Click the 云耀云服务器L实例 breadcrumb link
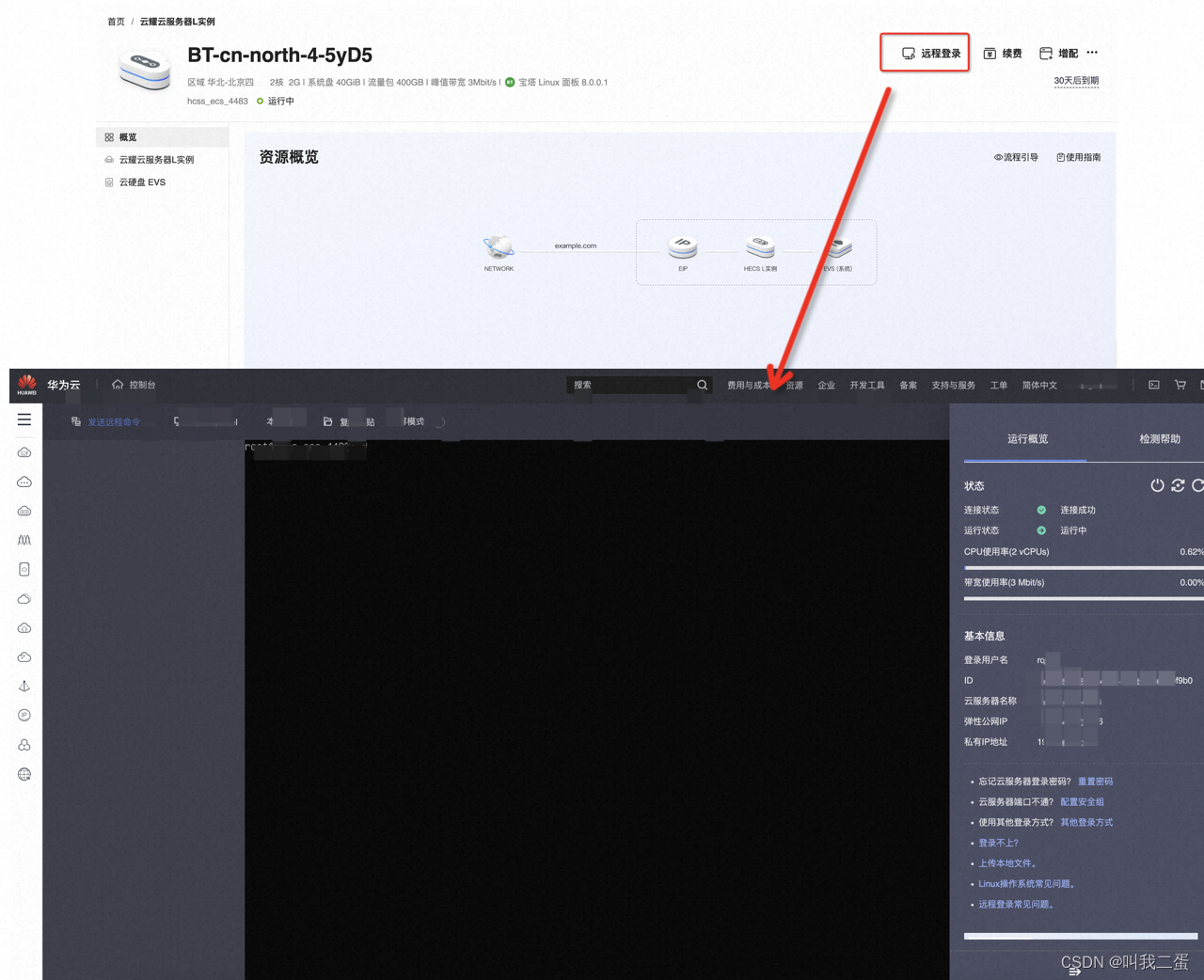This screenshot has height=980, width=1204. pos(177,22)
